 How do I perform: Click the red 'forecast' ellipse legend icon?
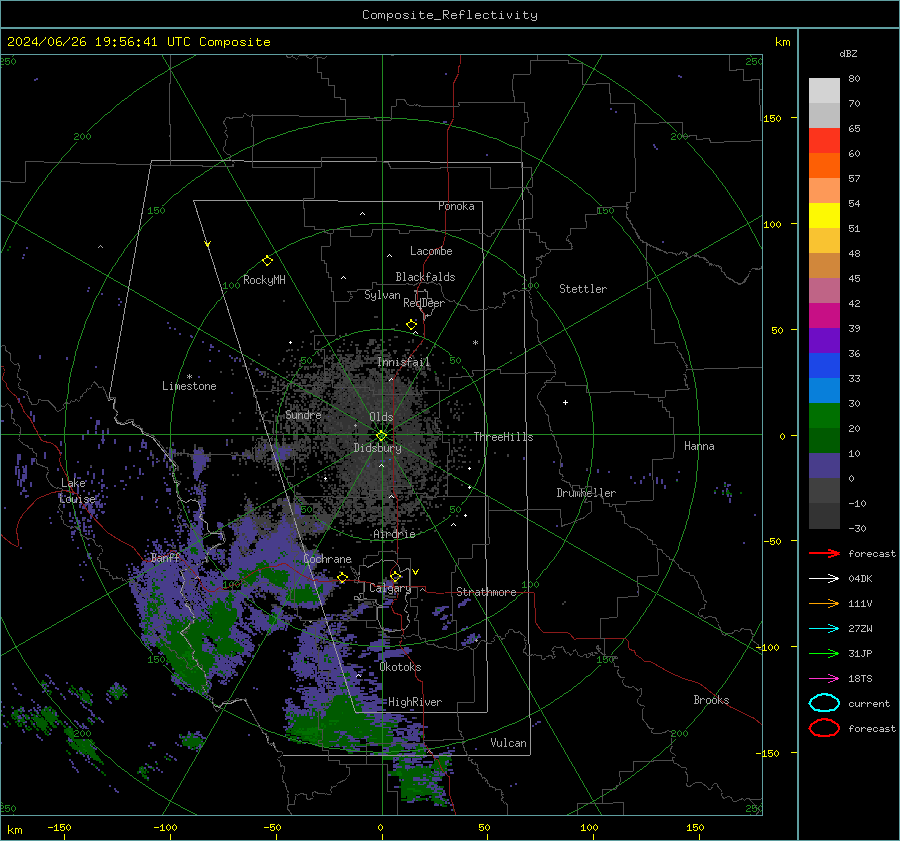pos(824,728)
